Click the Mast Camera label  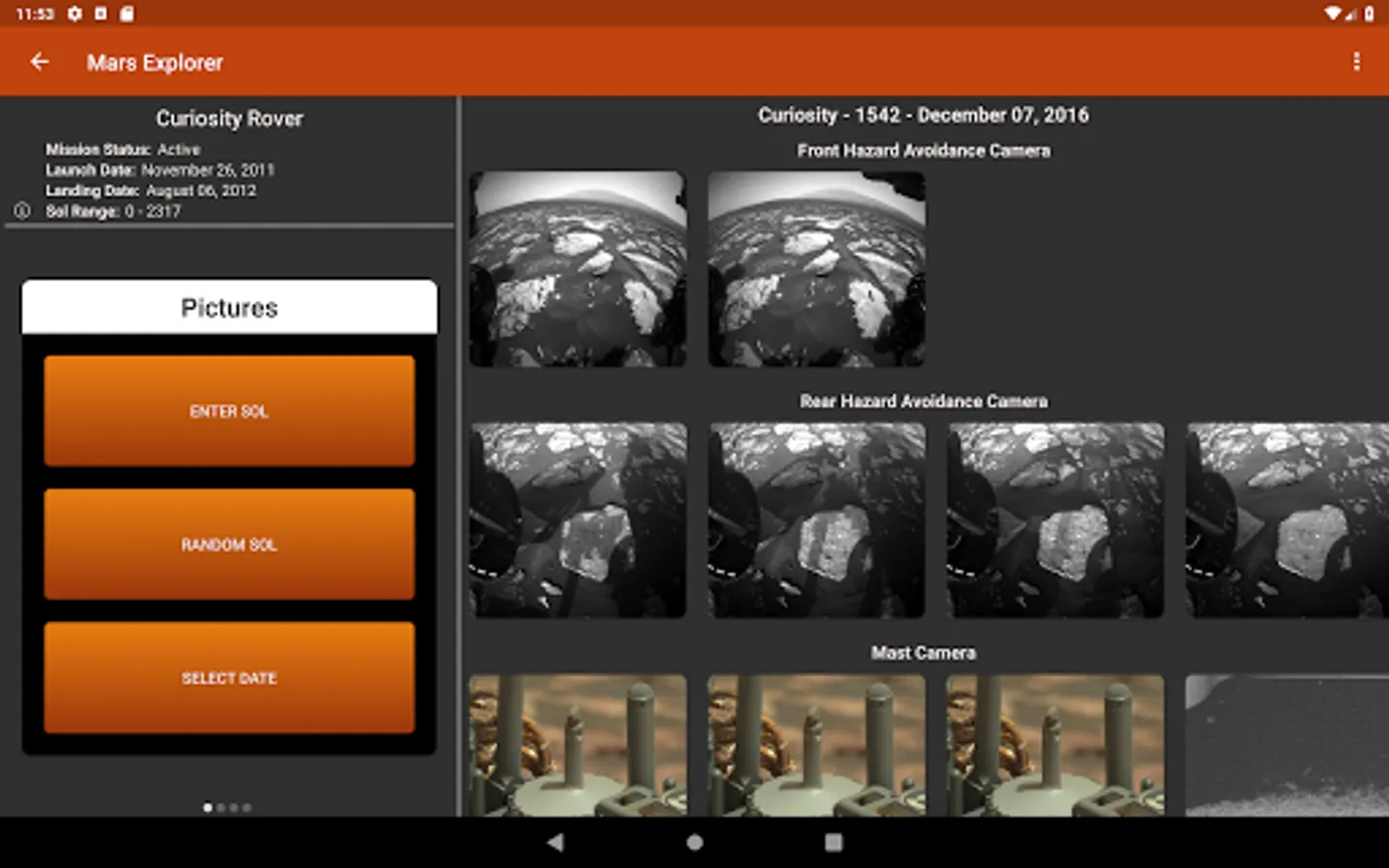coord(923,653)
